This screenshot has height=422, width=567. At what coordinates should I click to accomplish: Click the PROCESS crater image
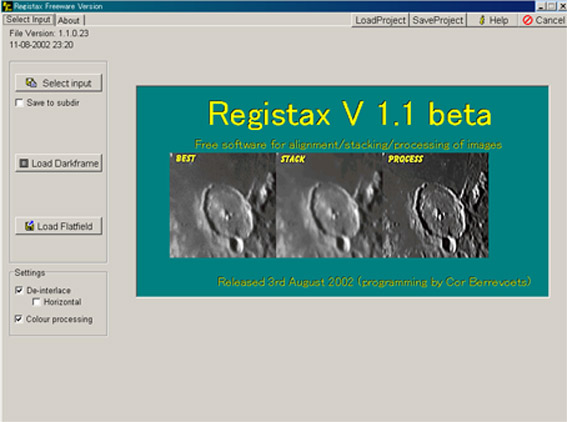[435, 205]
